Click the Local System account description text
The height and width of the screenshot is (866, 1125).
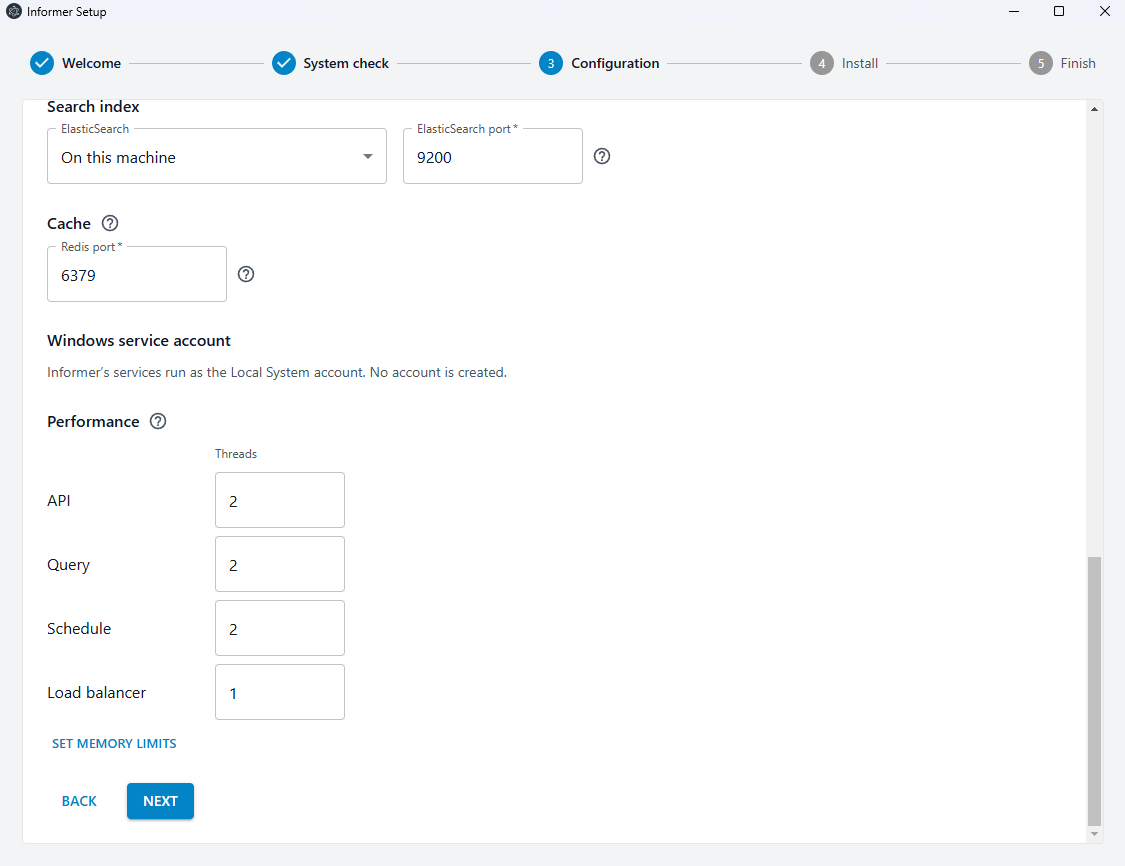click(277, 372)
